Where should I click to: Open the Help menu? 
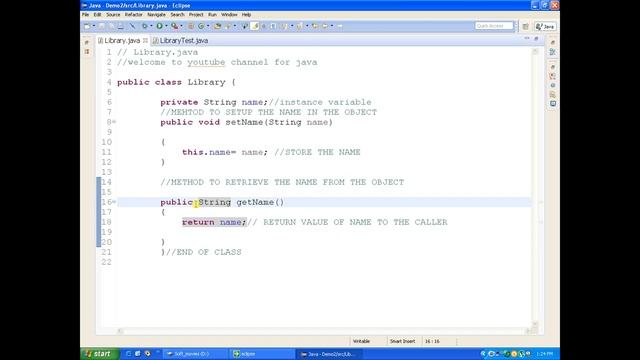pyautogui.click(x=246, y=15)
